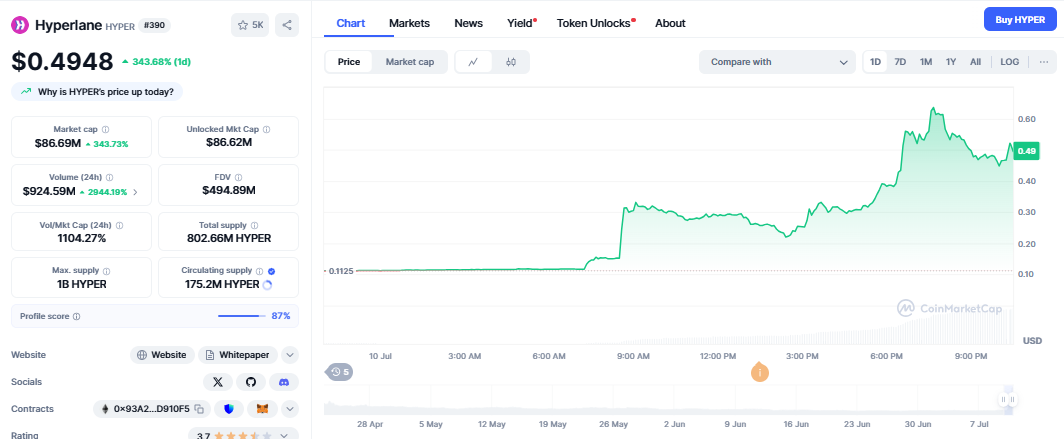
Task: Click Profile score info icon
Action: coord(77,316)
